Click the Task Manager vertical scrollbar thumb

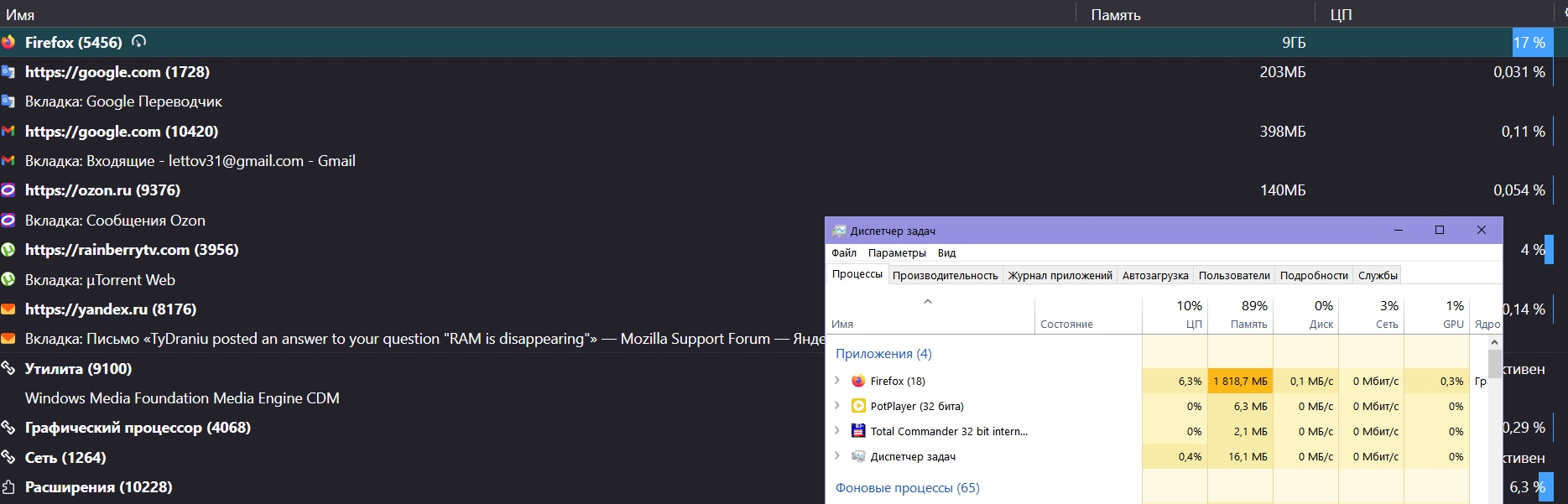click(1494, 364)
